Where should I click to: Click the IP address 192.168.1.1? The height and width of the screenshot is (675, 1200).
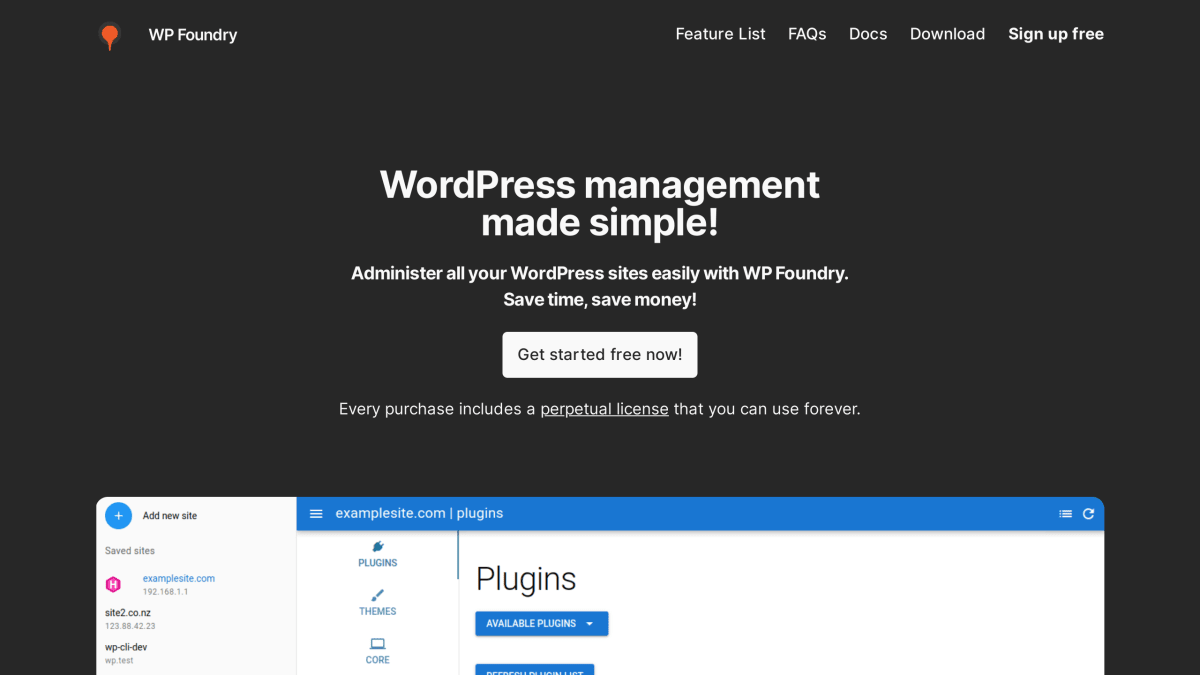coord(165,592)
